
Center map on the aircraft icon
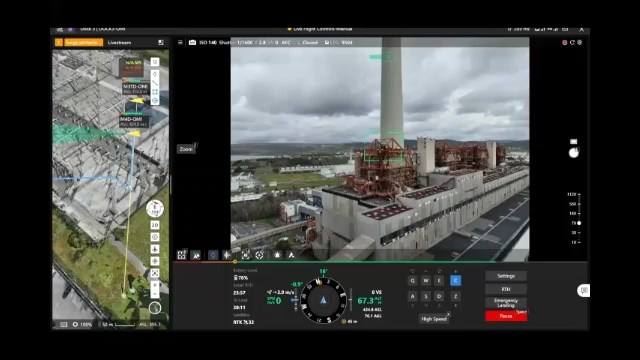tap(155, 249)
